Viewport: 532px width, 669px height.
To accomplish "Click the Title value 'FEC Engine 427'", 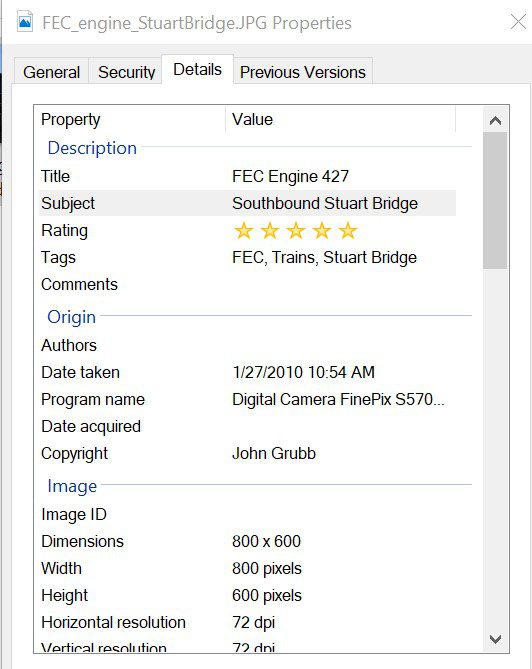I will (x=291, y=176).
